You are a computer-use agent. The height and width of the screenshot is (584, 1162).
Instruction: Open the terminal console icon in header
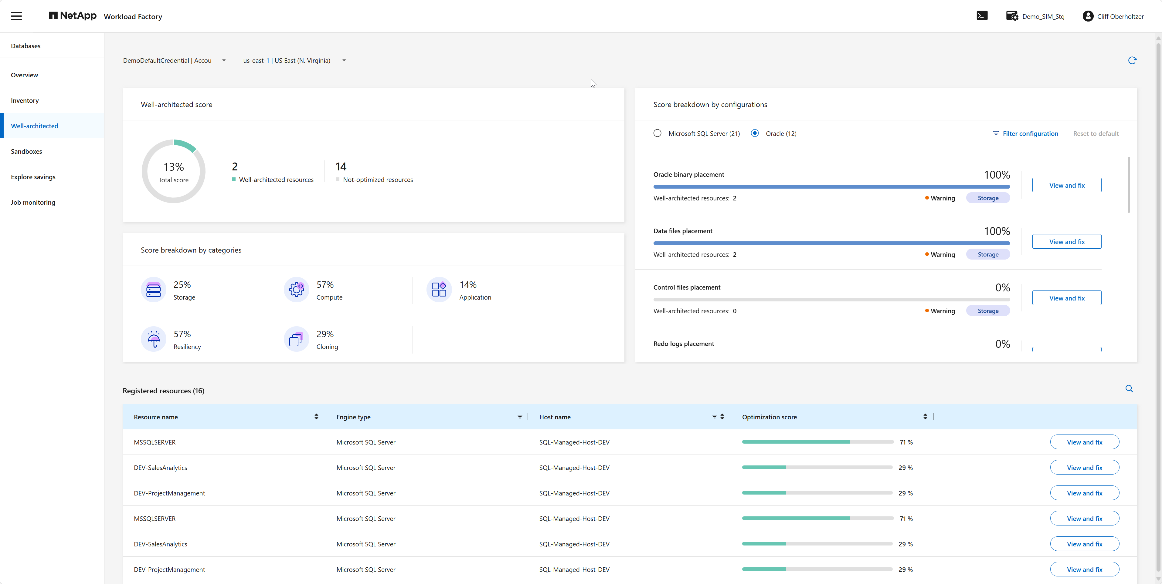pos(983,16)
